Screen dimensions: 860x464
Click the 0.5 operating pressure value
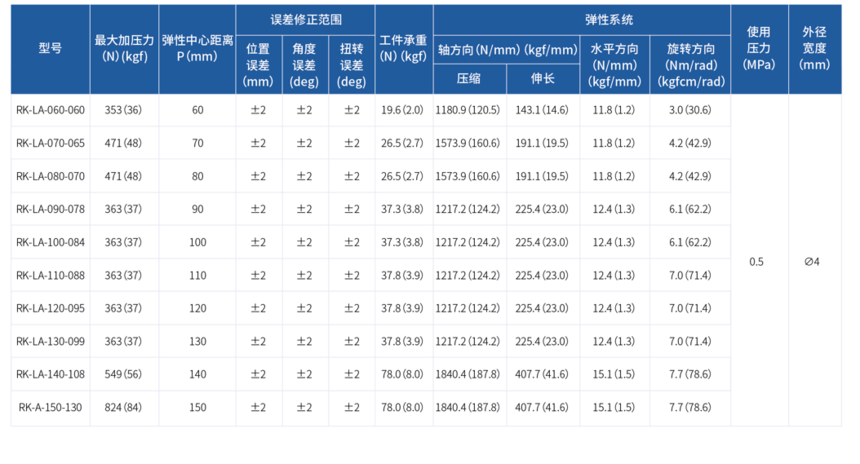click(x=756, y=262)
